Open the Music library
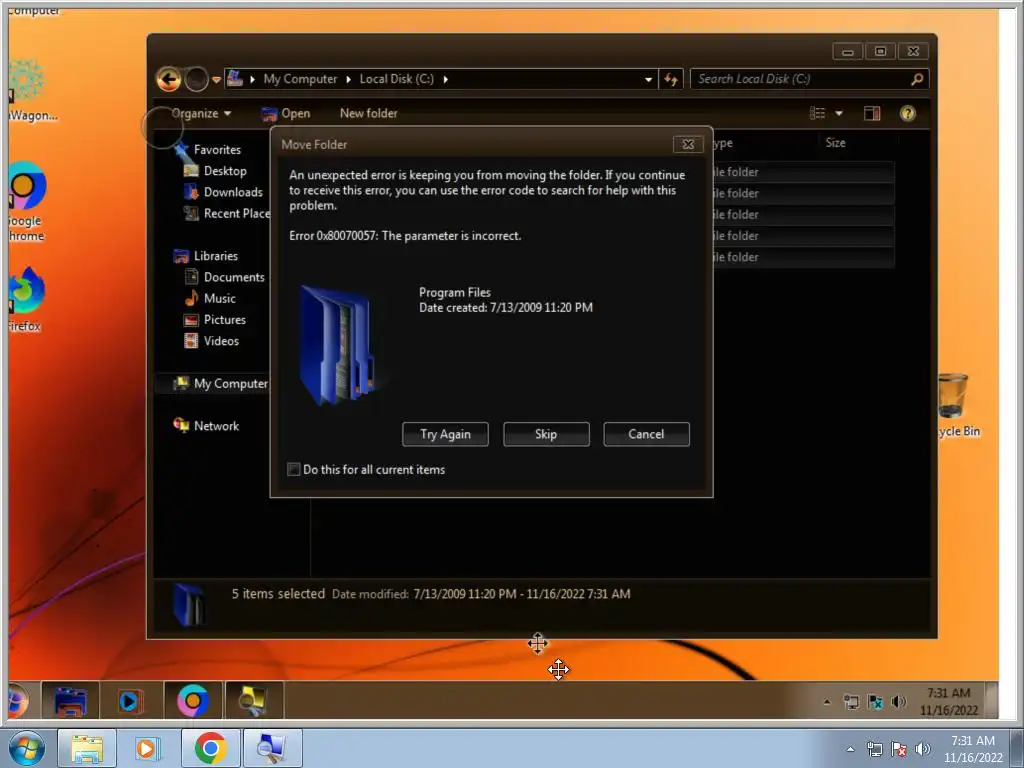Screen dimensions: 1024x768 [x=219, y=298]
